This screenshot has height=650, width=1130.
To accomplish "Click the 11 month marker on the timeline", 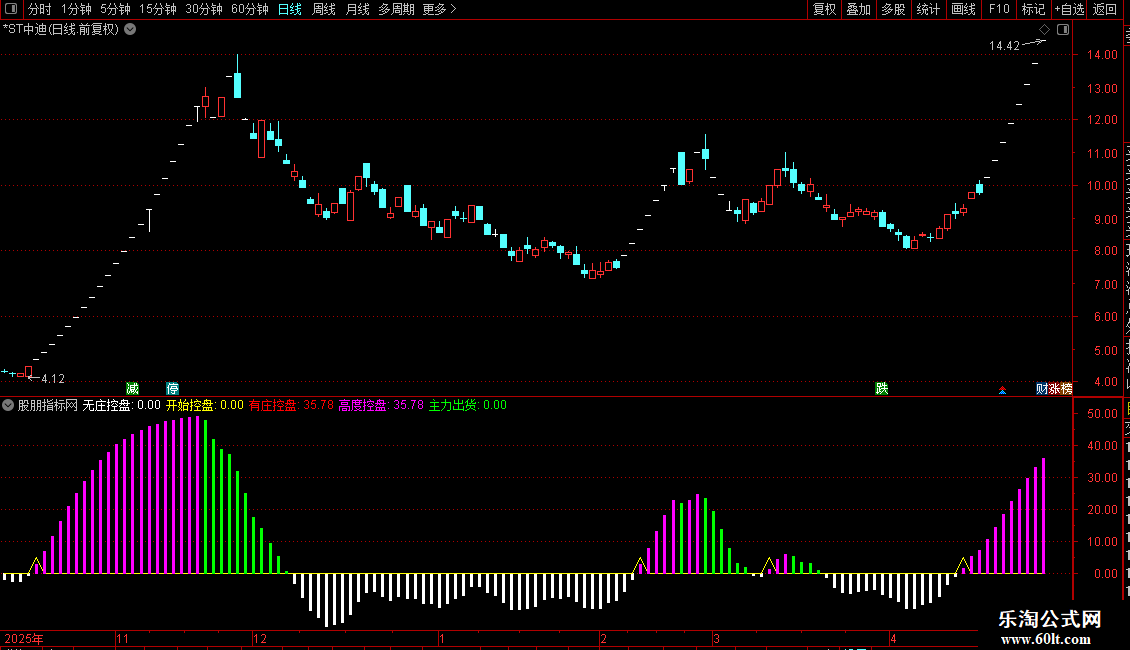I will (x=123, y=638).
